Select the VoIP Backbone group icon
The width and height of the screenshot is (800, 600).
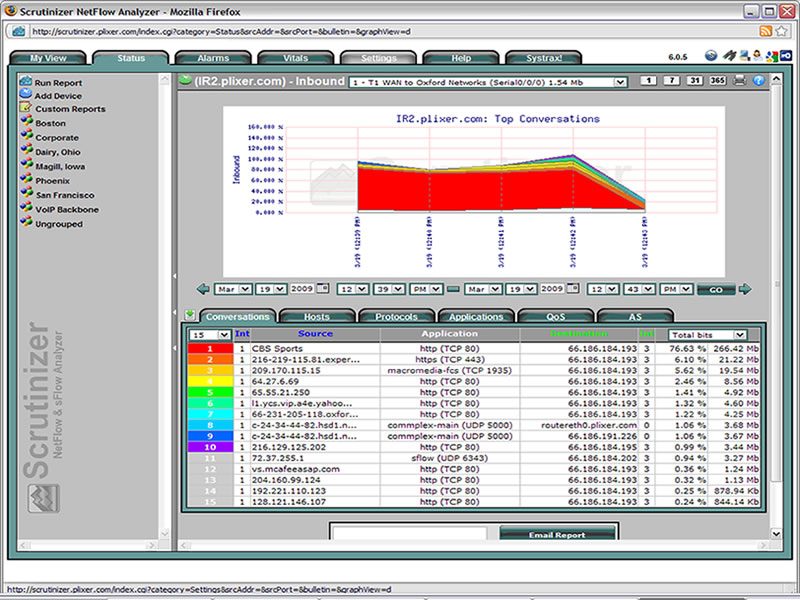point(27,208)
